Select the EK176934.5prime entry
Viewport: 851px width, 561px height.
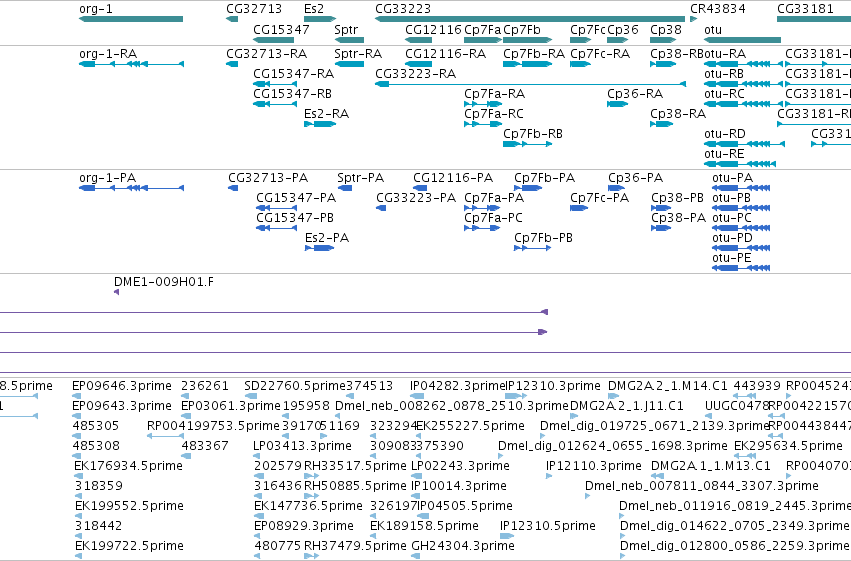(x=128, y=466)
